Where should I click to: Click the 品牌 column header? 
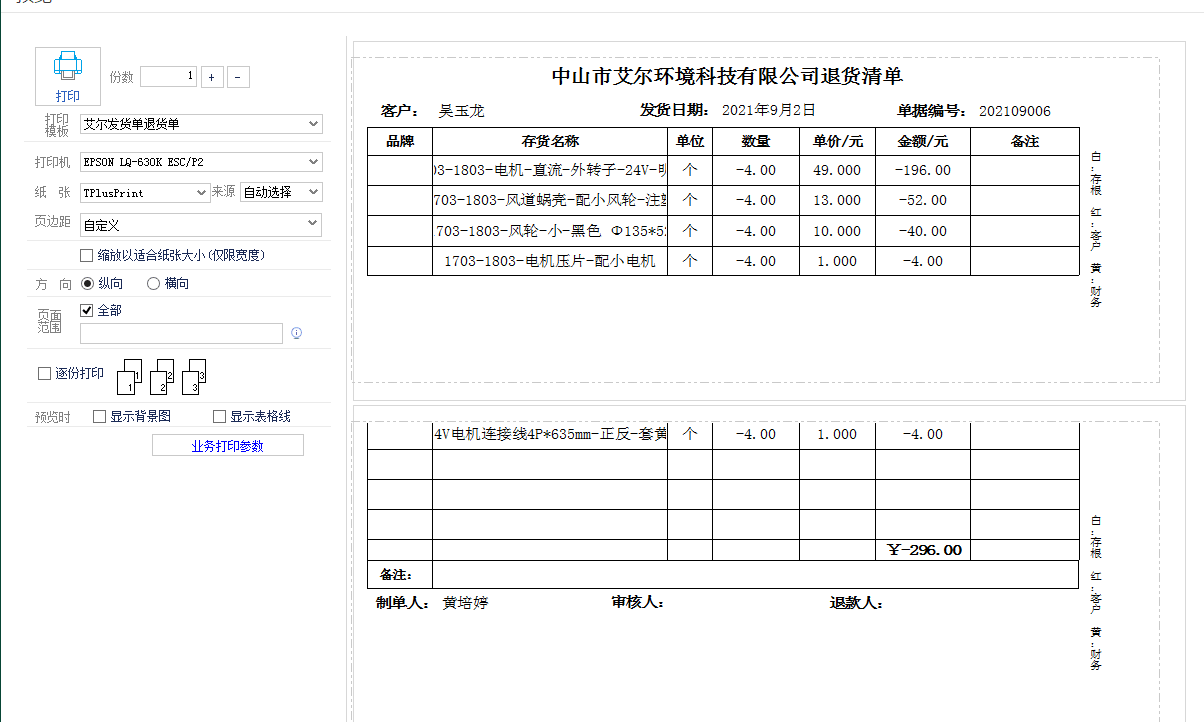[400, 142]
